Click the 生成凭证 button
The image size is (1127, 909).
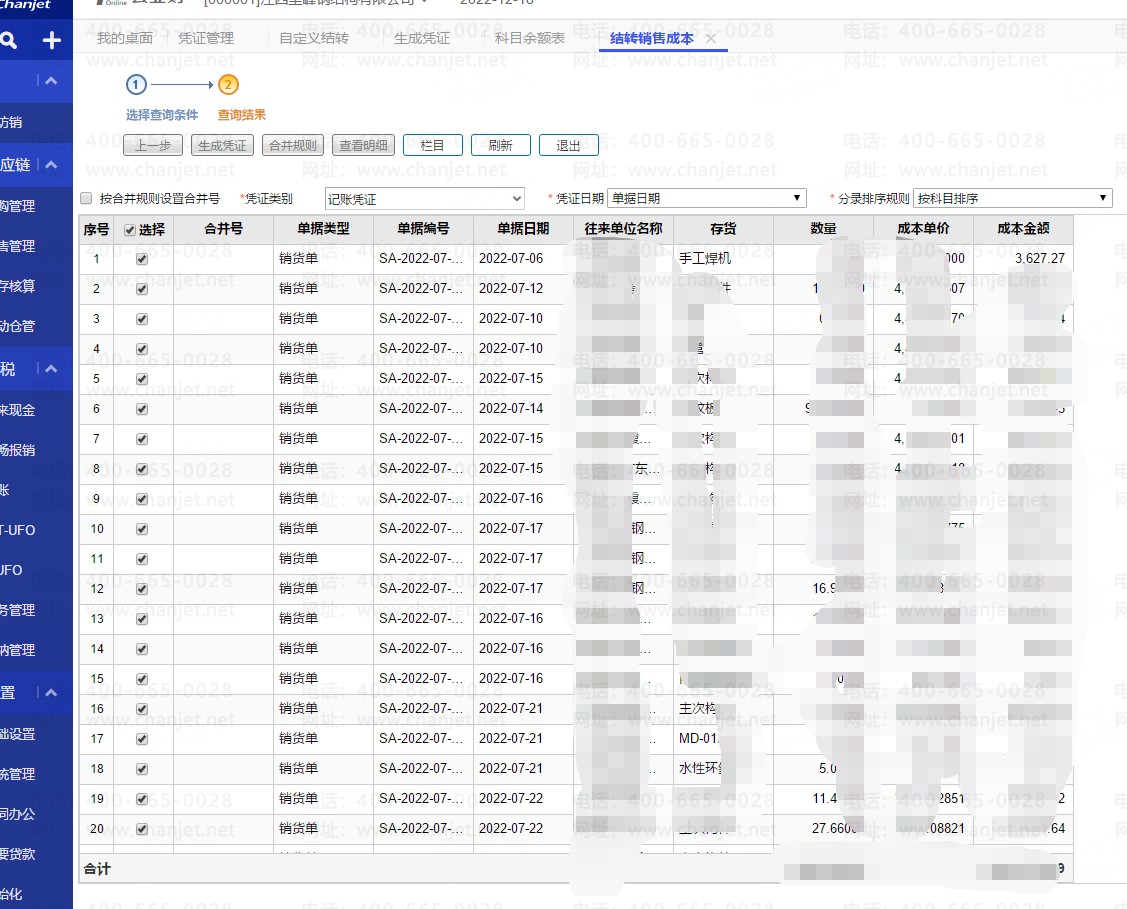[x=222, y=145]
